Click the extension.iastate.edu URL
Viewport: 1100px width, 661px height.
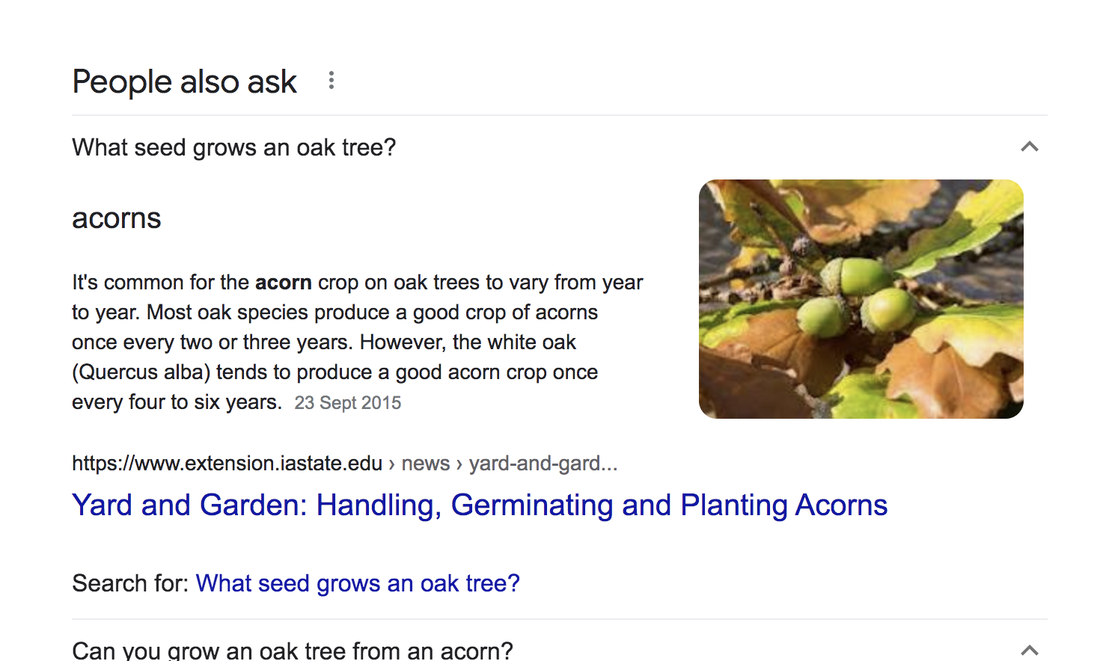pyautogui.click(x=227, y=463)
